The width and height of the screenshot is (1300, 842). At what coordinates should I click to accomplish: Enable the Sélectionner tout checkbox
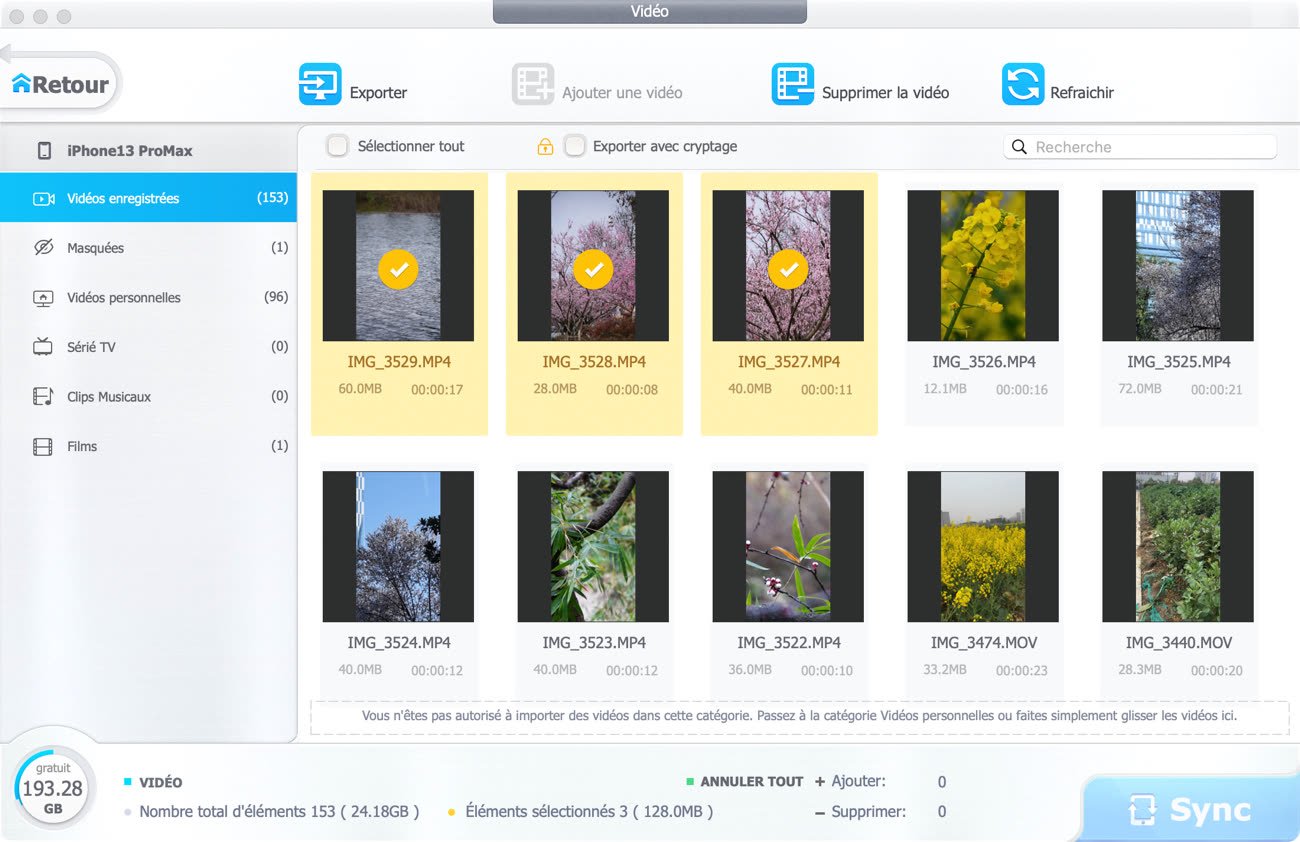[338, 146]
